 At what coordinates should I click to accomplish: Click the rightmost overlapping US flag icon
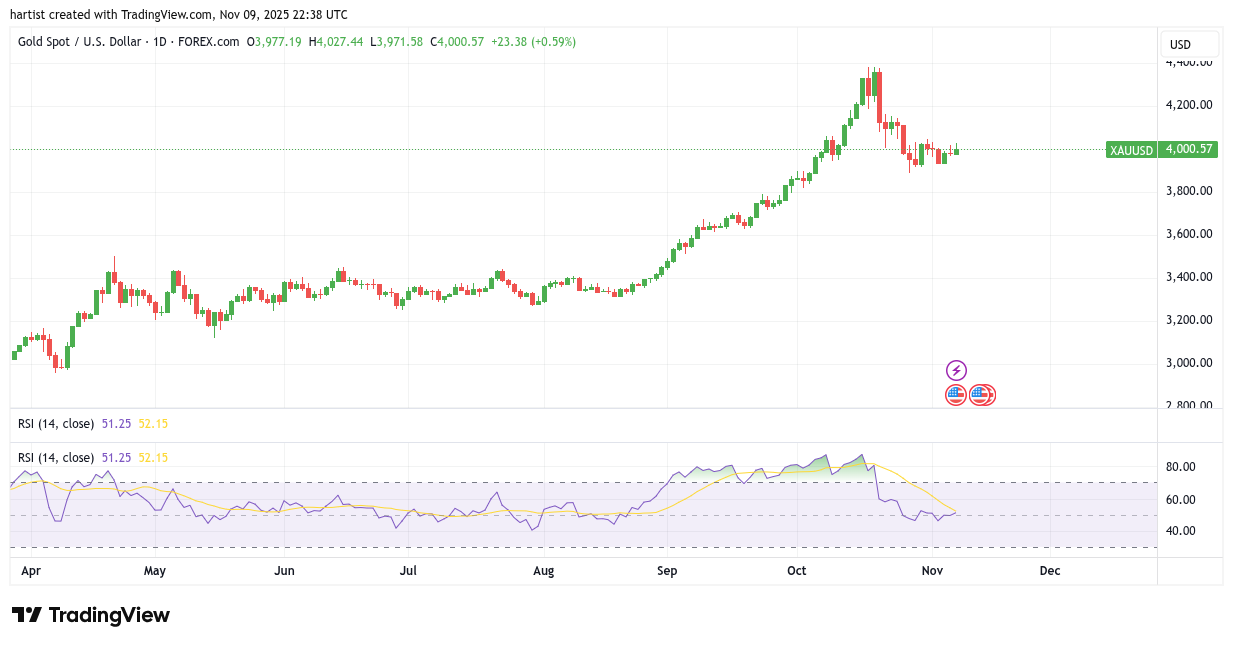point(987,395)
